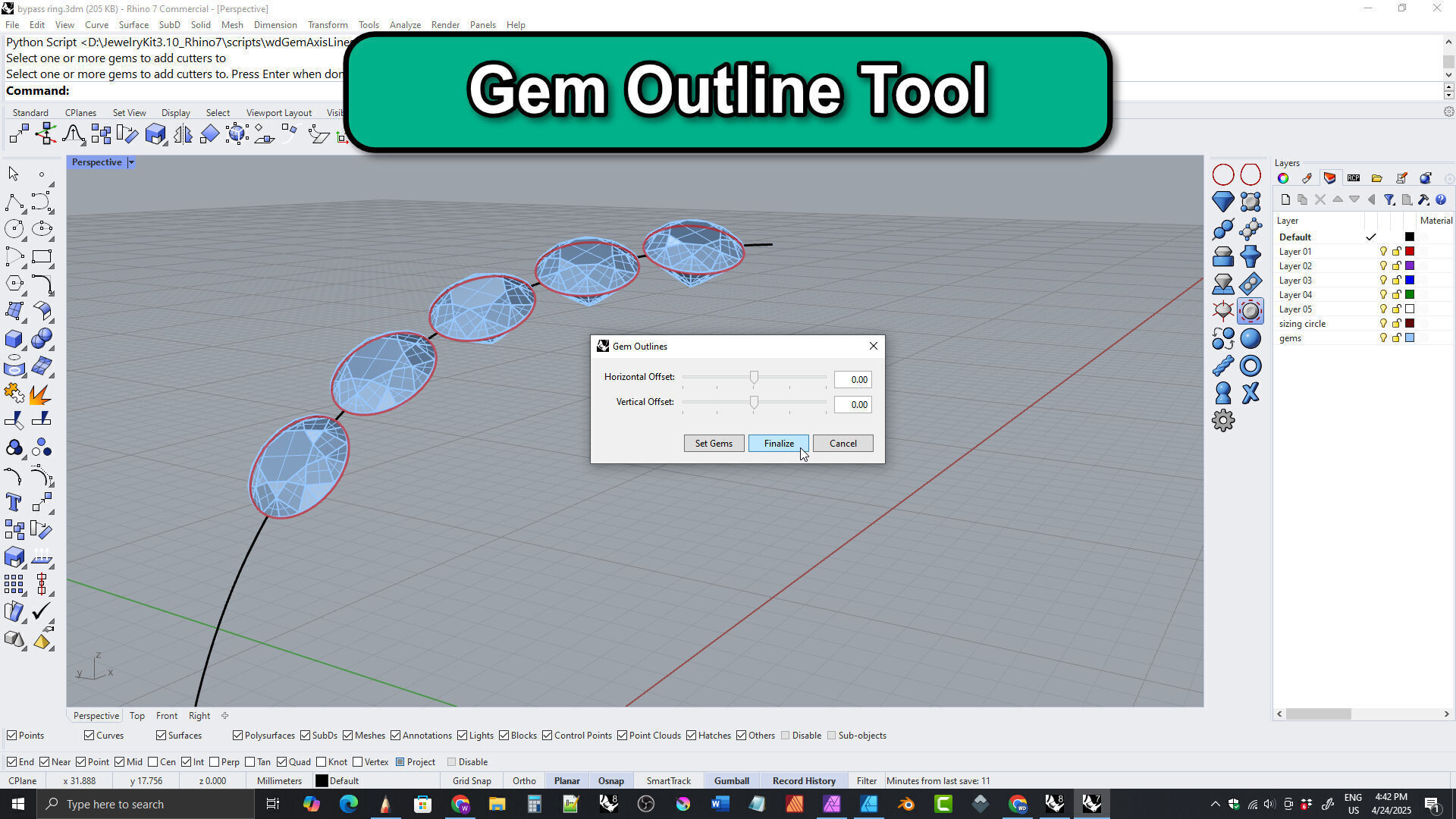Click the blue gem diamond tool icon

pyautogui.click(x=1222, y=202)
